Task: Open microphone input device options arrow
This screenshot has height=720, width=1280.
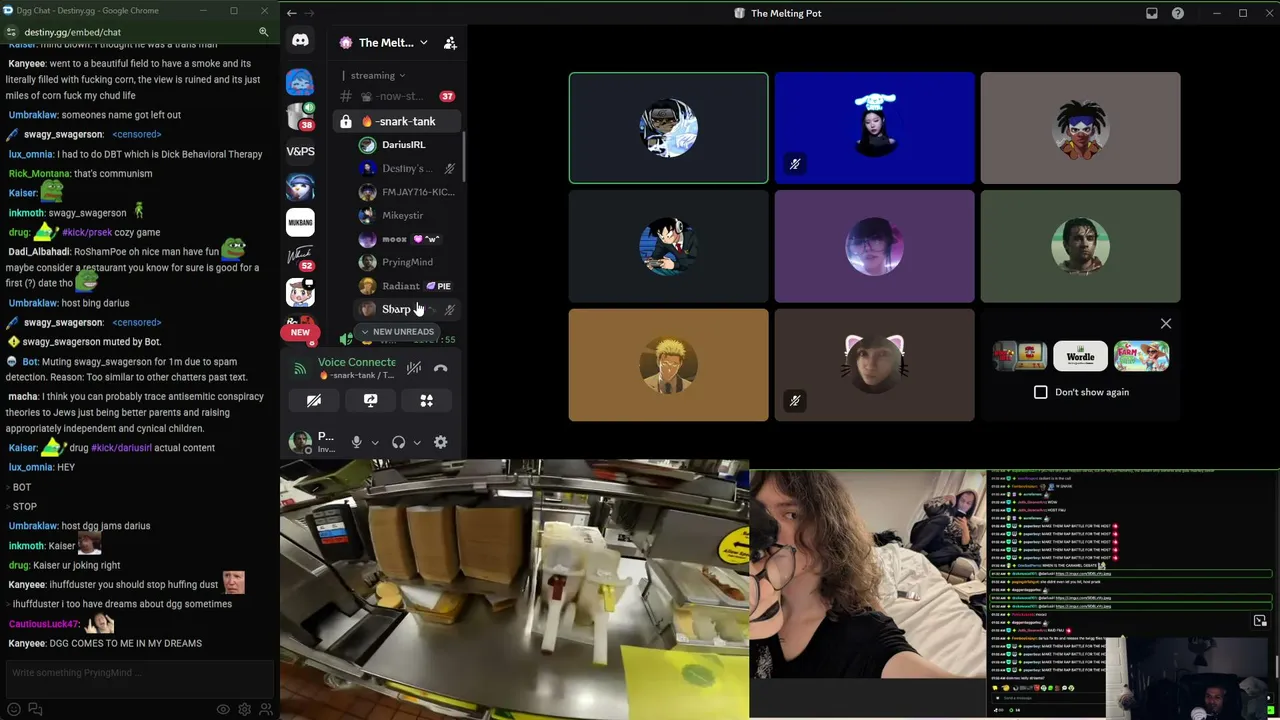Action: tap(375, 442)
